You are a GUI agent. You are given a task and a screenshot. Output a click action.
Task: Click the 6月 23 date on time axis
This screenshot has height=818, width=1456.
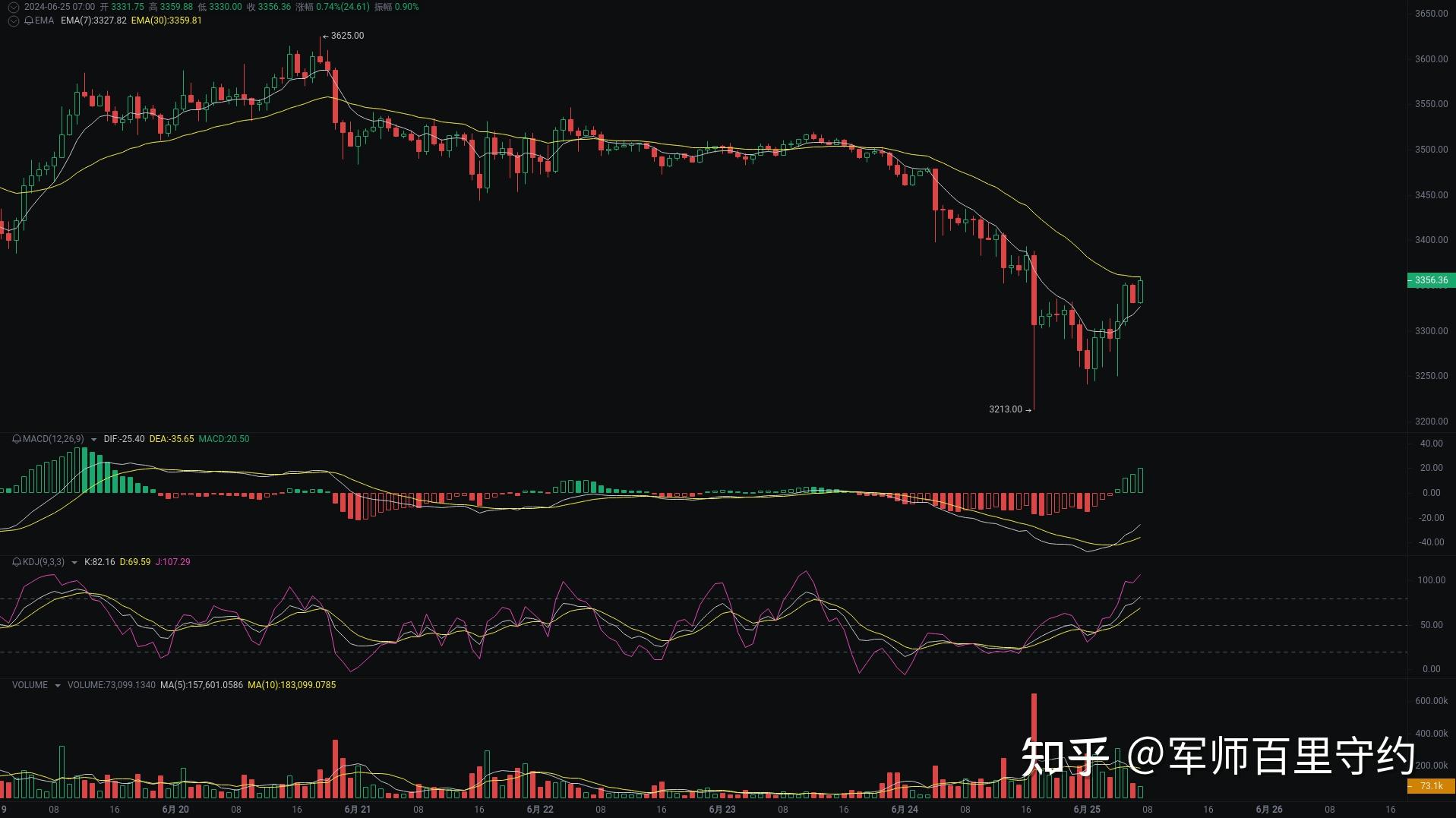722,810
